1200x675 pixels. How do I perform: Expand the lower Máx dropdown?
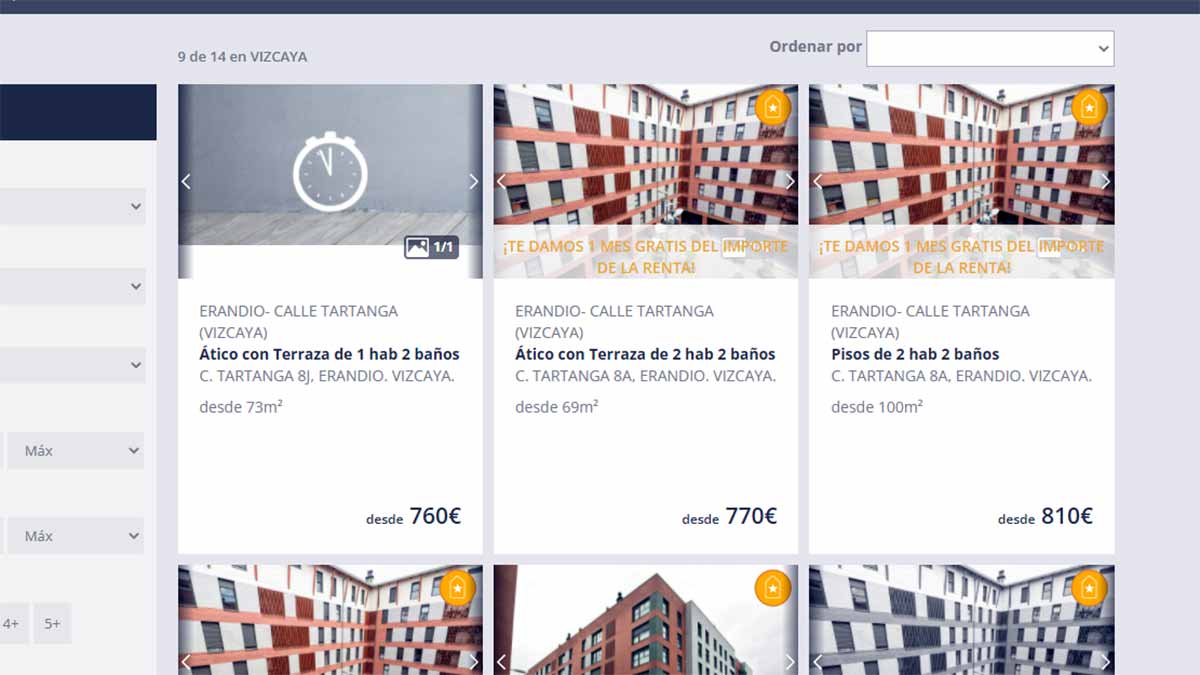pyautogui.click(x=75, y=536)
